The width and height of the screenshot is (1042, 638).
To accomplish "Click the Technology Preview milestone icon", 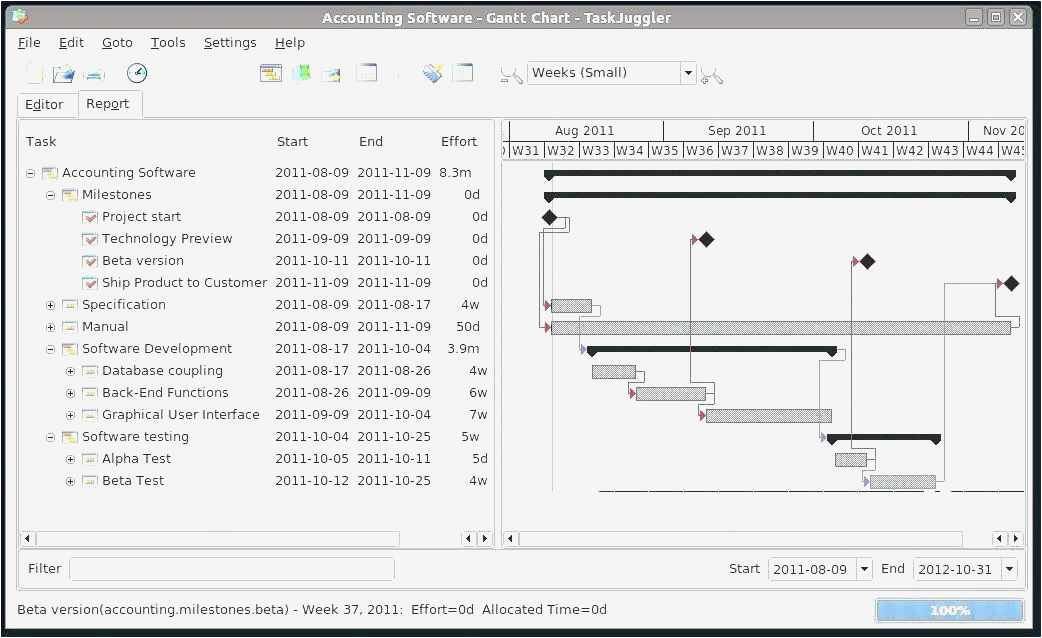I will tap(90, 239).
